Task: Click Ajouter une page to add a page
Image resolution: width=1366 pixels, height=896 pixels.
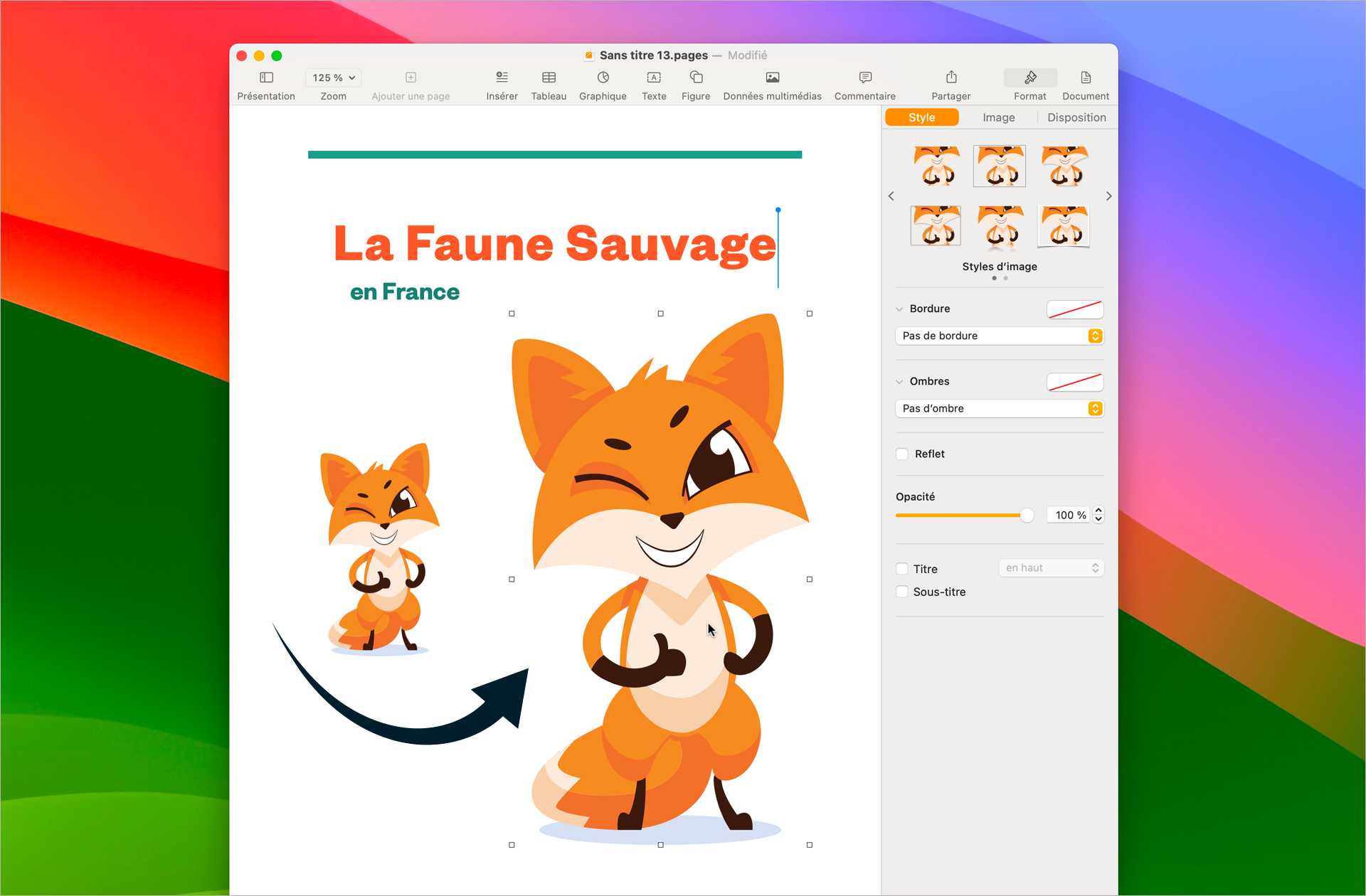Action: point(411,84)
